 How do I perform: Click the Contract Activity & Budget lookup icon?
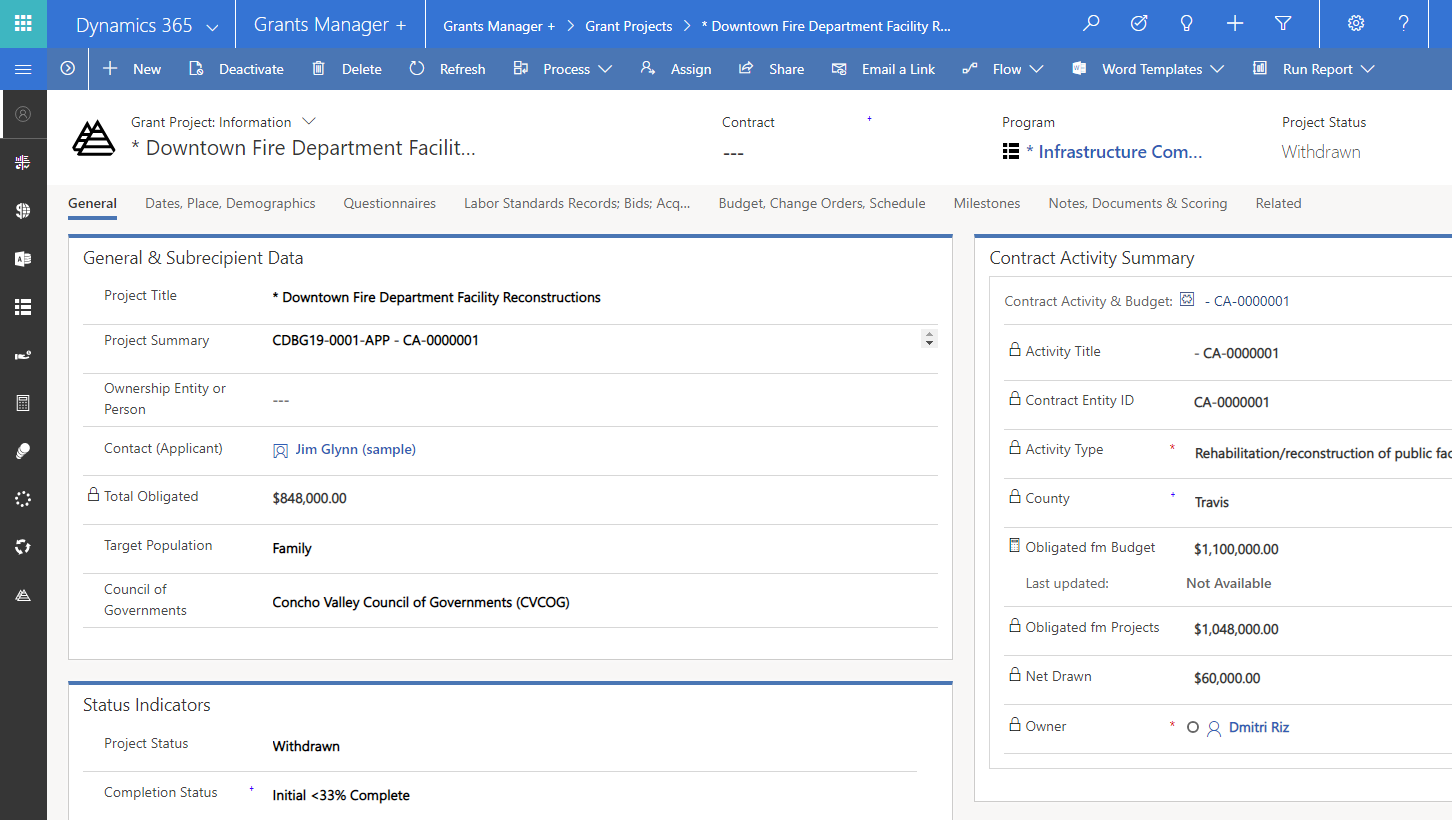[x=1187, y=299]
